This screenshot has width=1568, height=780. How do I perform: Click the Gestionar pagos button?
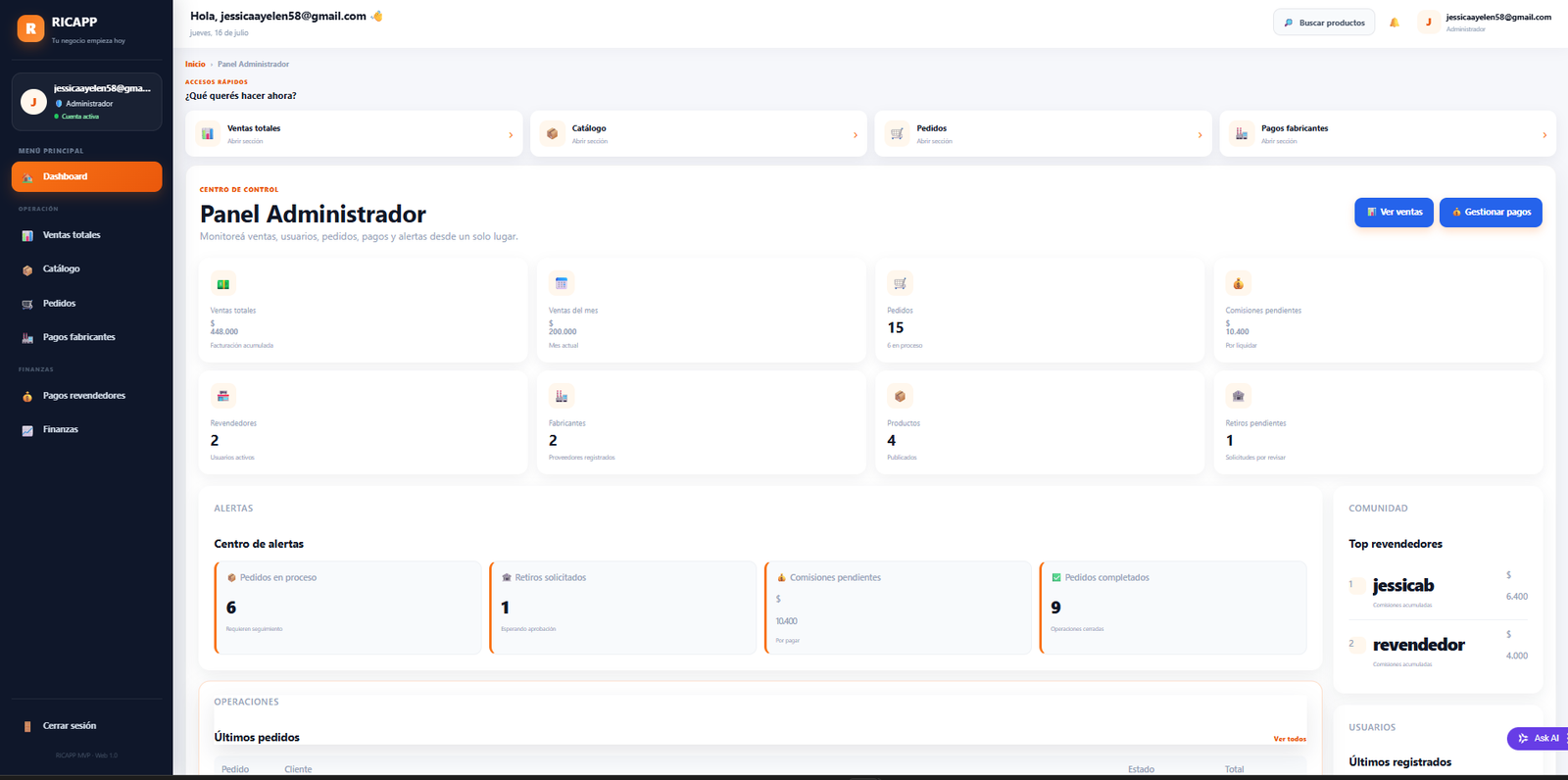click(x=1491, y=213)
